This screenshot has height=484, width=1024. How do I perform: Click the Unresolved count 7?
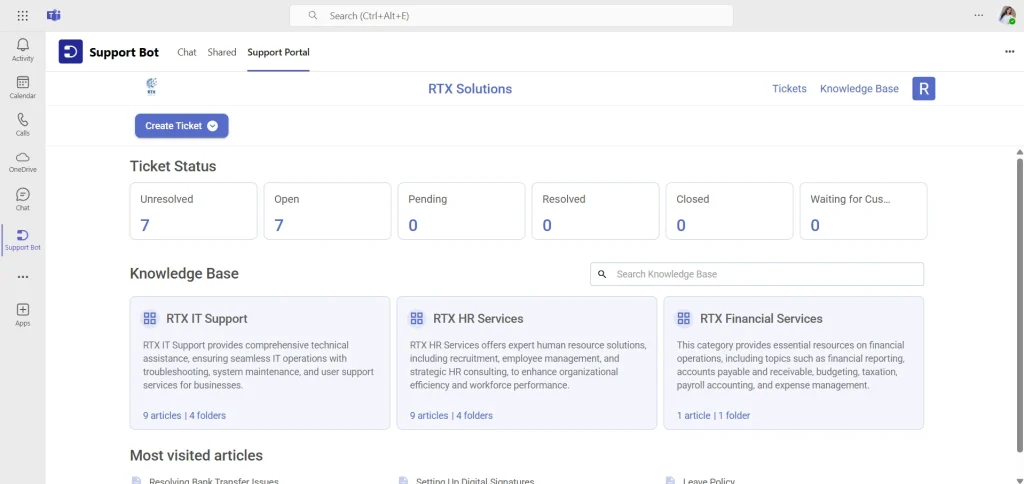point(145,225)
